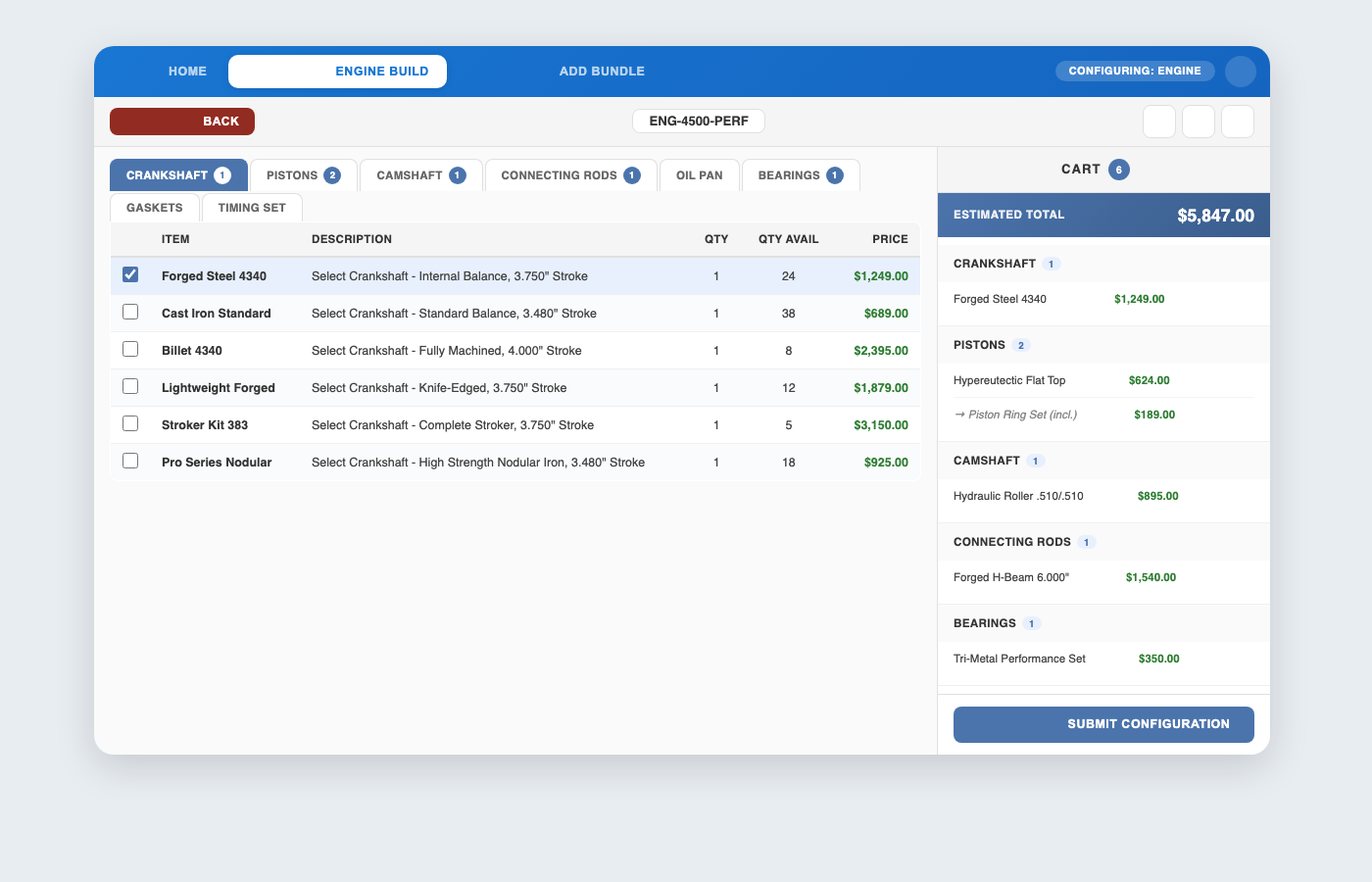Click the middle square icon button near top right
The image size is (1372, 882).
tap(1198, 121)
